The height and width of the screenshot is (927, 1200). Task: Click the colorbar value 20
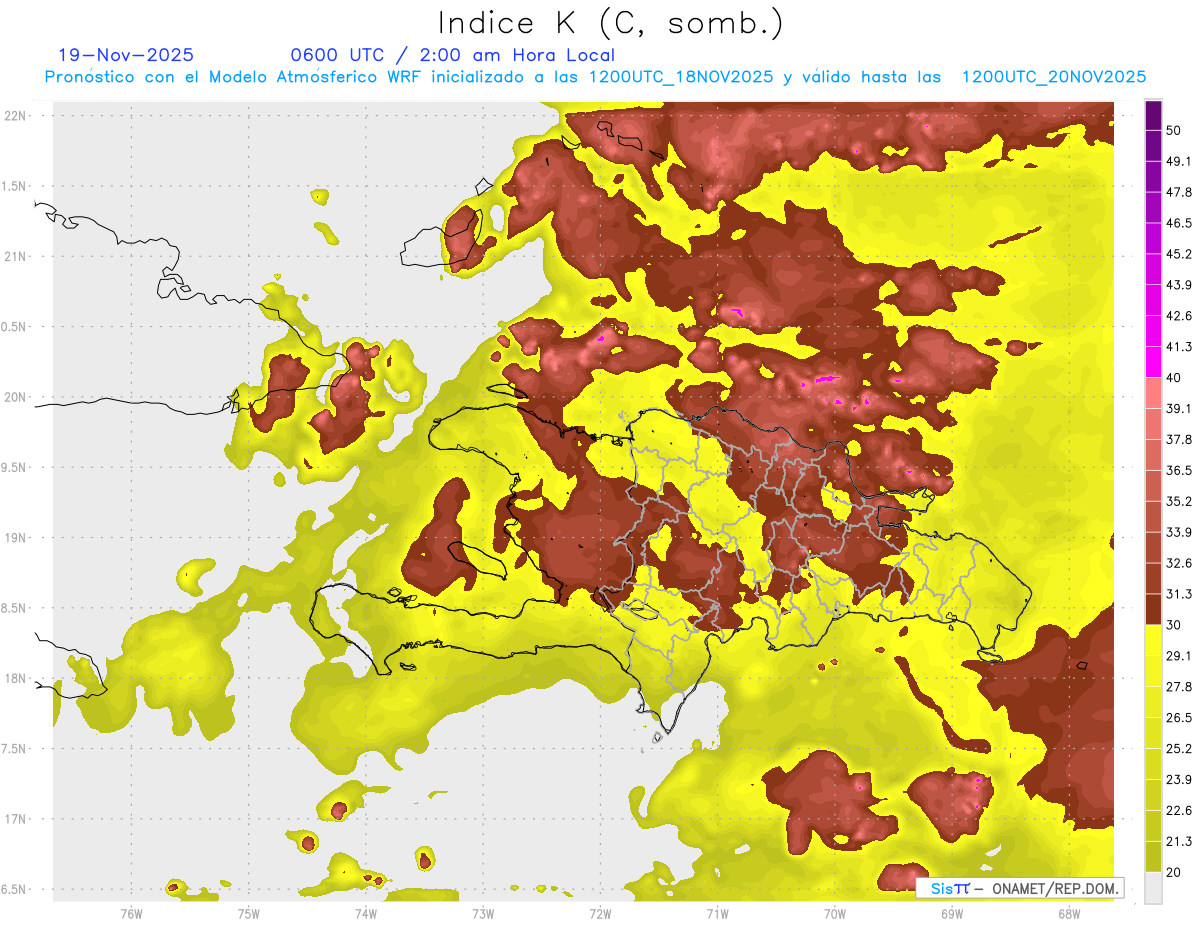[x=1173, y=872]
